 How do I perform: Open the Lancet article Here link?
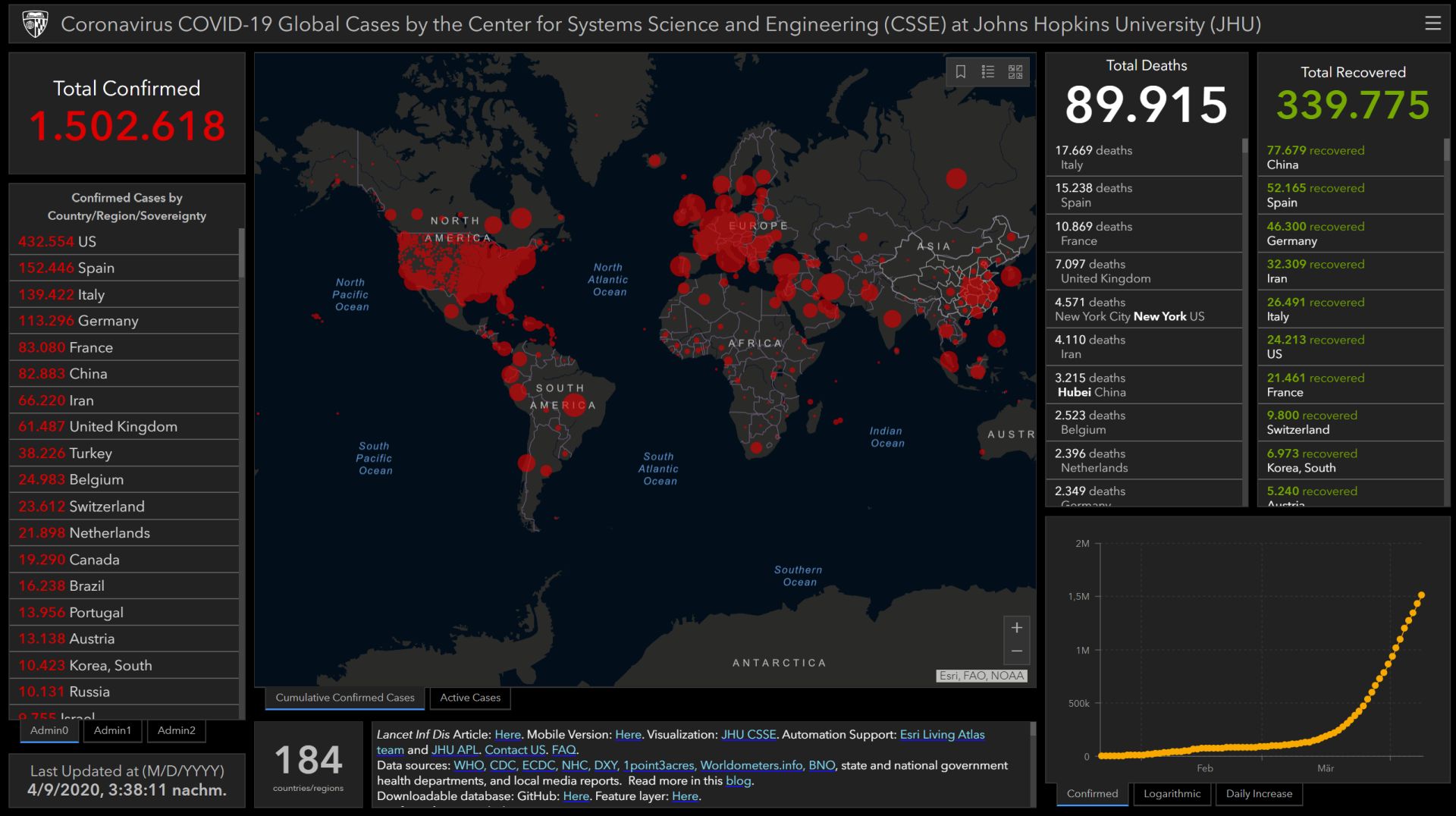[507, 734]
